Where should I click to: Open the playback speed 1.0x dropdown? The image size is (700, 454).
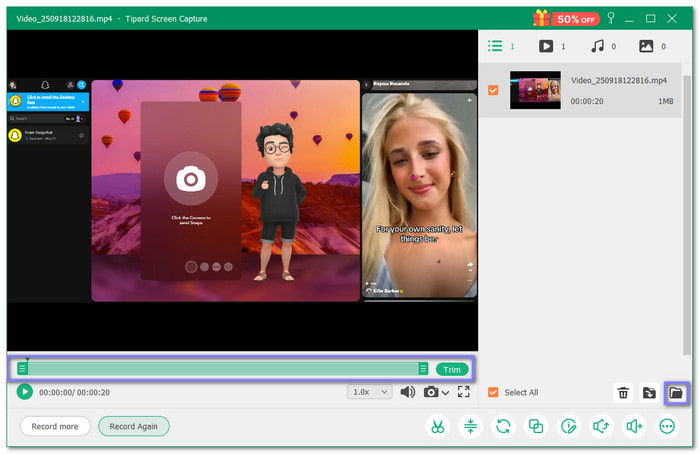[370, 392]
